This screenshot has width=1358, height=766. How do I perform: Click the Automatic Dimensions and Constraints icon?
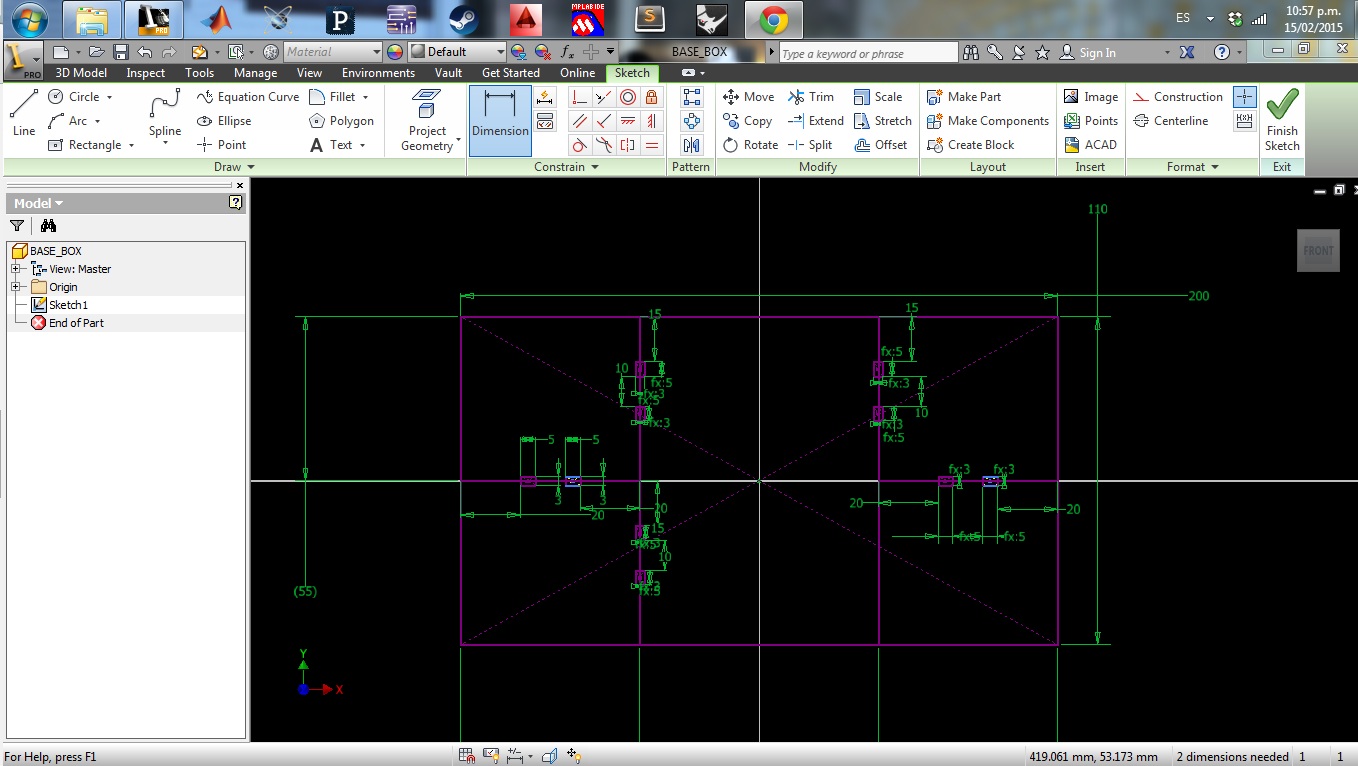coord(545,97)
